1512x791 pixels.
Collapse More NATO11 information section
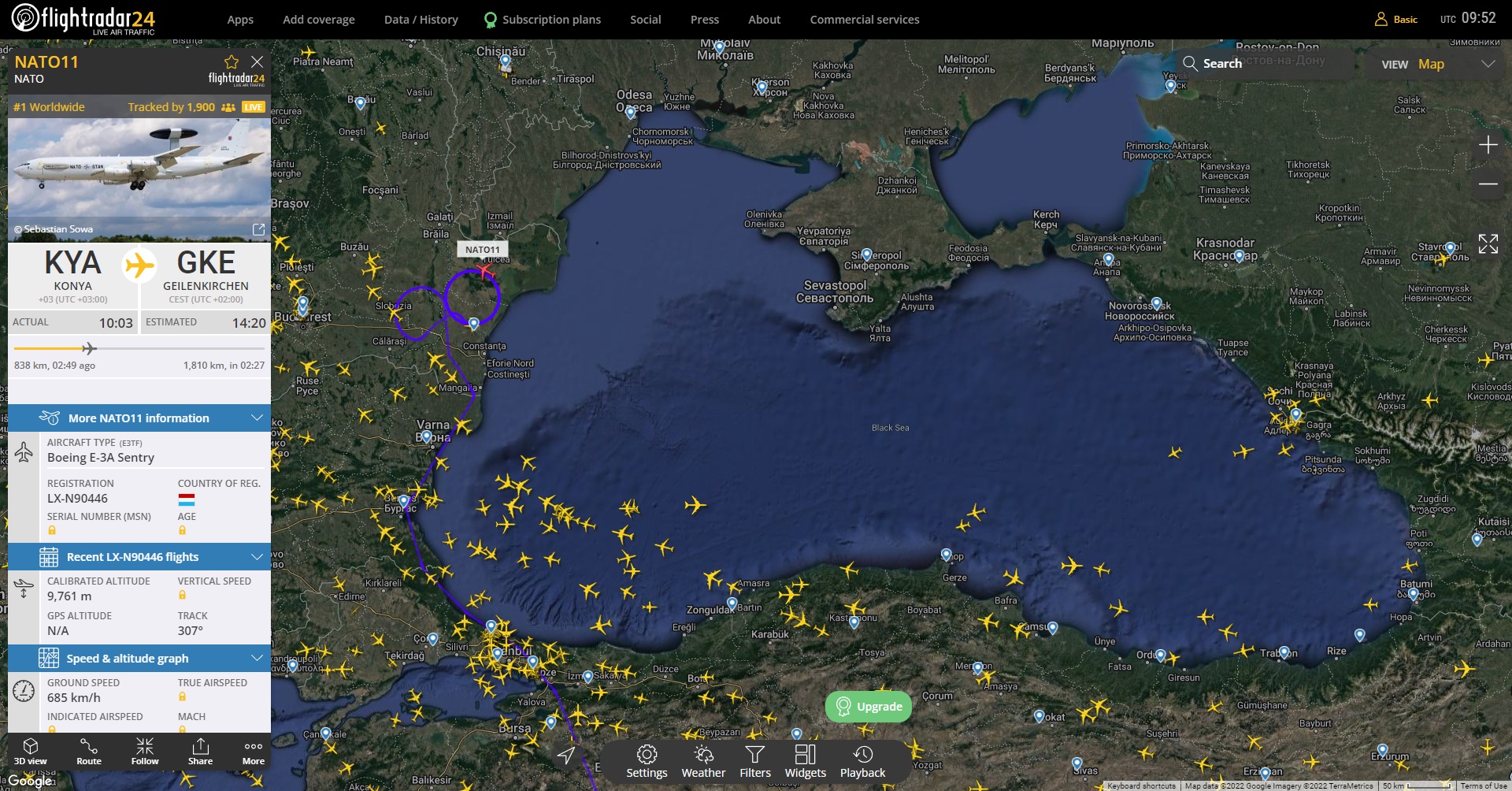257,418
